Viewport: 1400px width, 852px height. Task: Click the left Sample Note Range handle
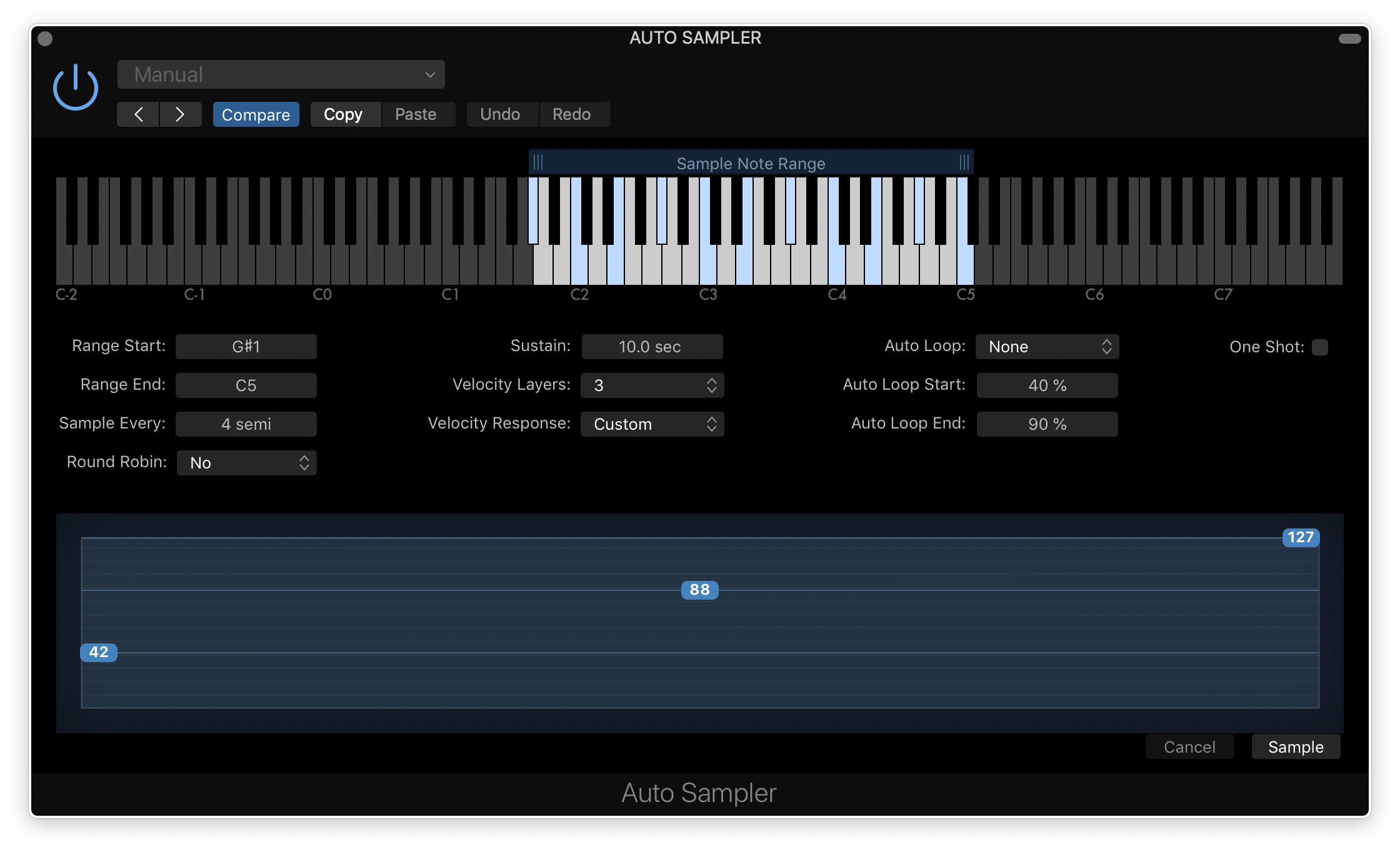pyautogui.click(x=539, y=162)
